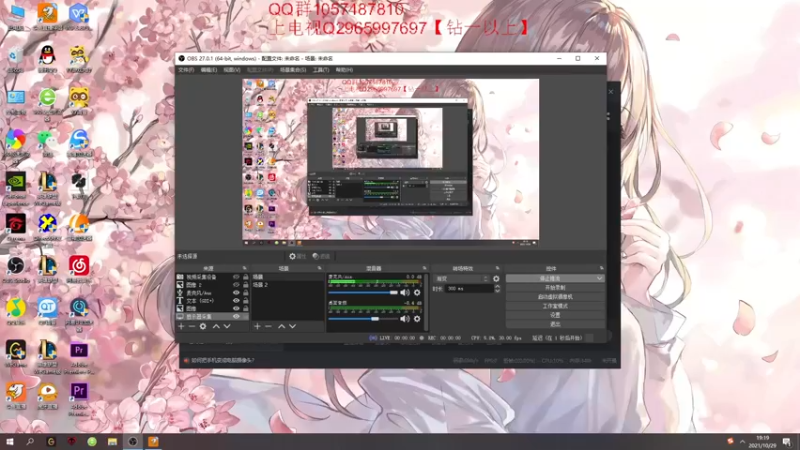Open green 360 browser desktop icon
The width and height of the screenshot is (800, 450).
[47, 103]
